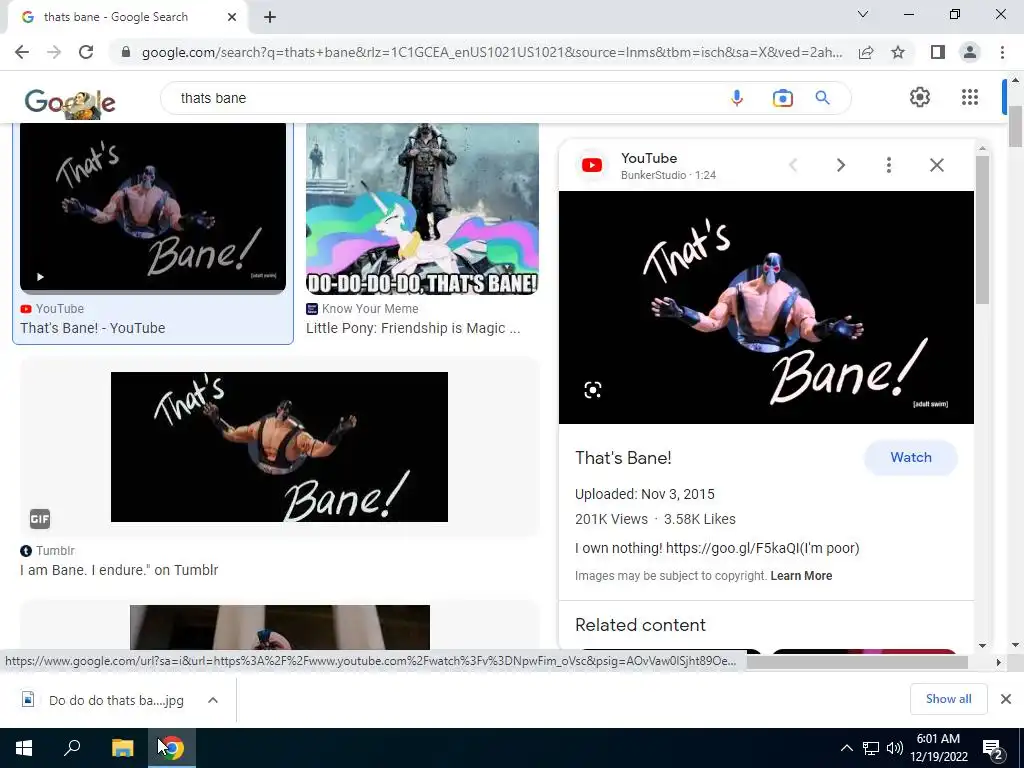Open preview panel more options dots
Viewport: 1024px width, 768px height.
click(889, 165)
